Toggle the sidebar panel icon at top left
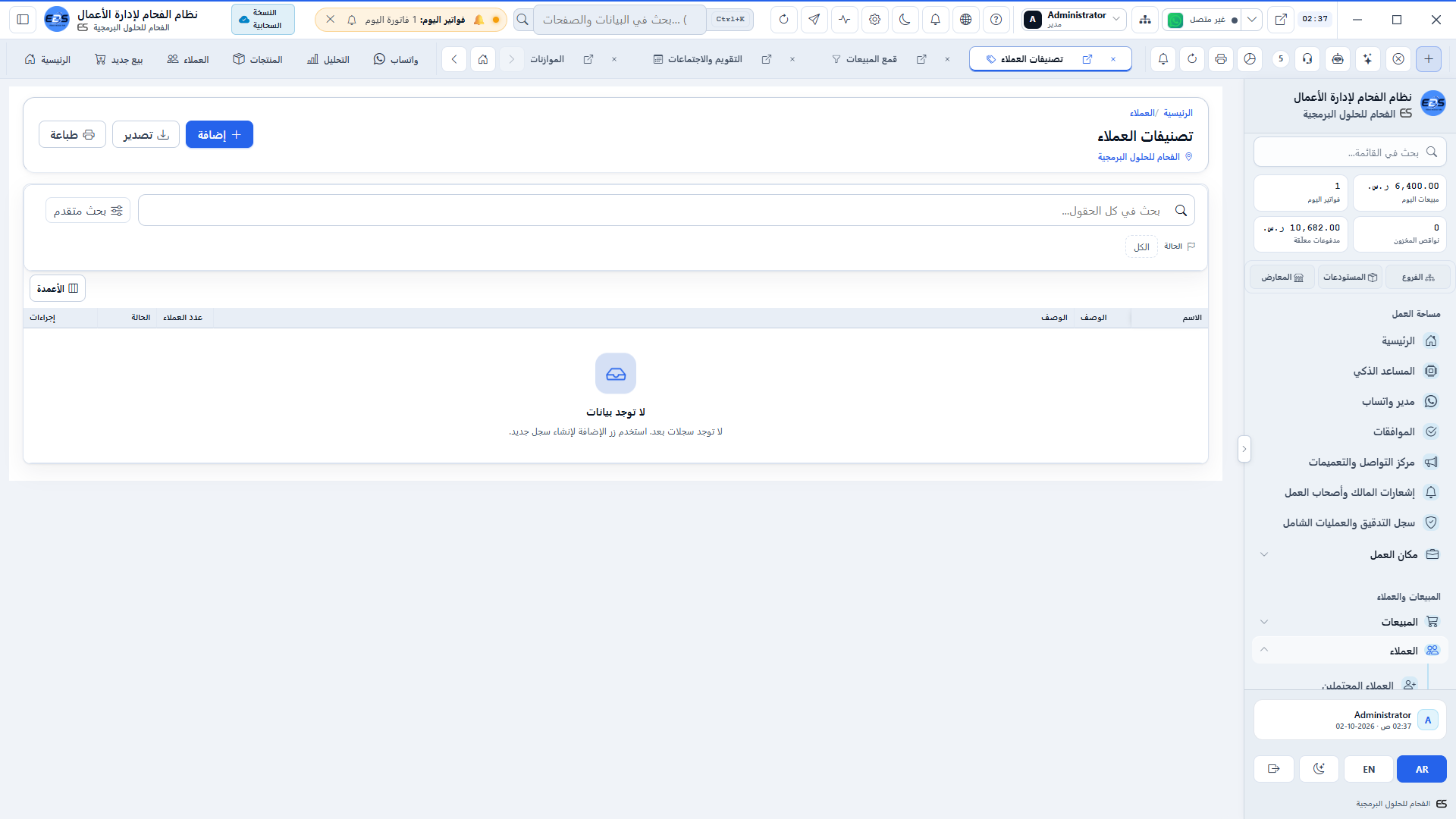Image resolution: width=1456 pixels, height=819 pixels. (23, 20)
